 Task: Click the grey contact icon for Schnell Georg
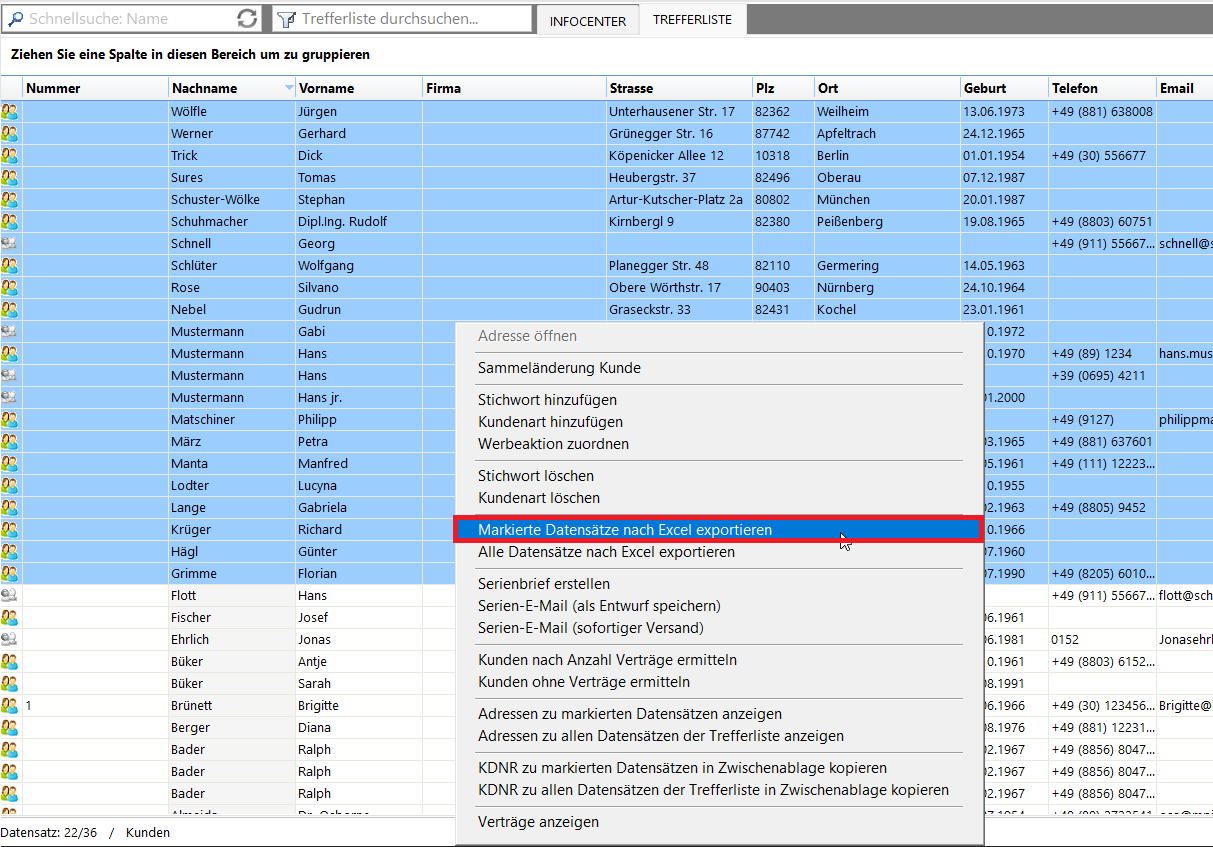click(x=10, y=244)
